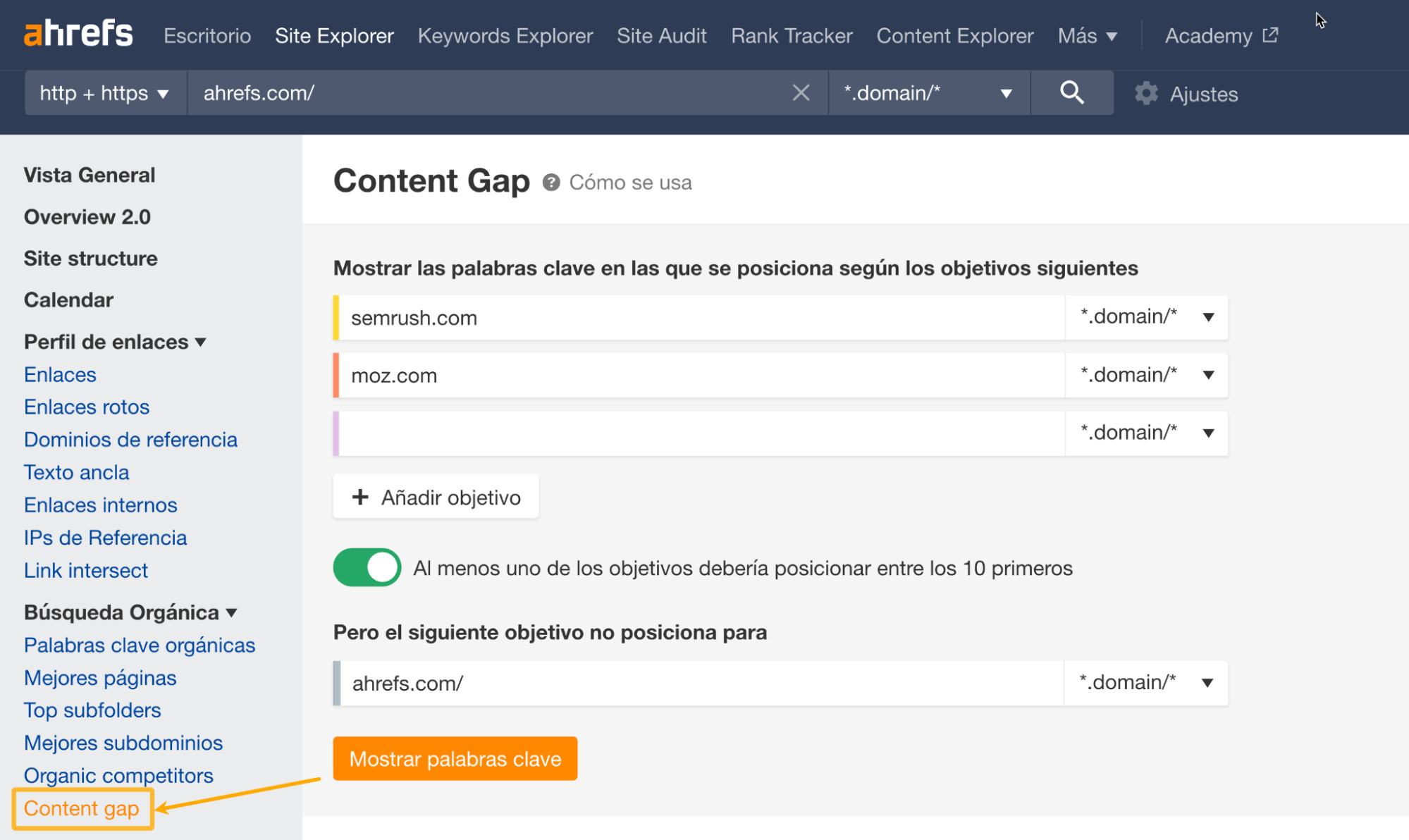This screenshot has height=840, width=1409.
Task: Click the empty third target input field
Action: pos(698,433)
